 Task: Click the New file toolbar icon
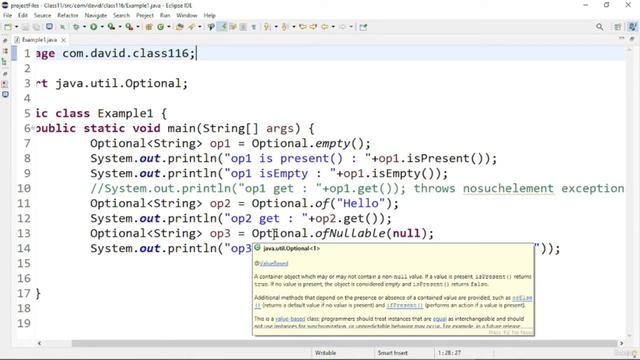[x=8, y=27]
